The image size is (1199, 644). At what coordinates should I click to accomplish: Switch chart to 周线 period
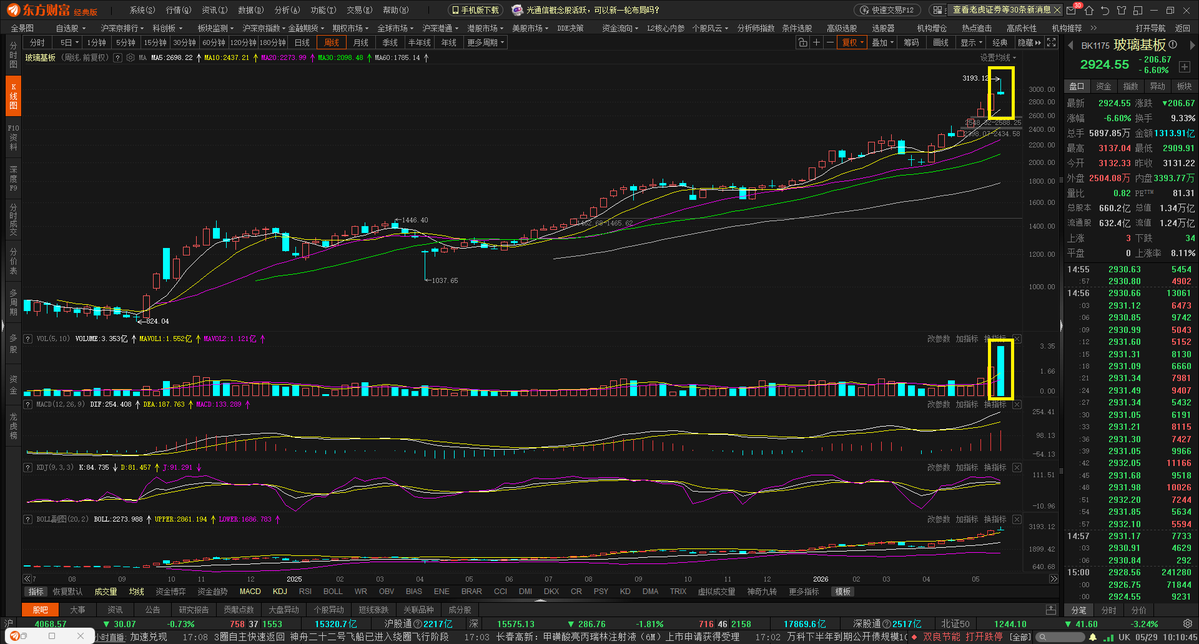point(331,43)
